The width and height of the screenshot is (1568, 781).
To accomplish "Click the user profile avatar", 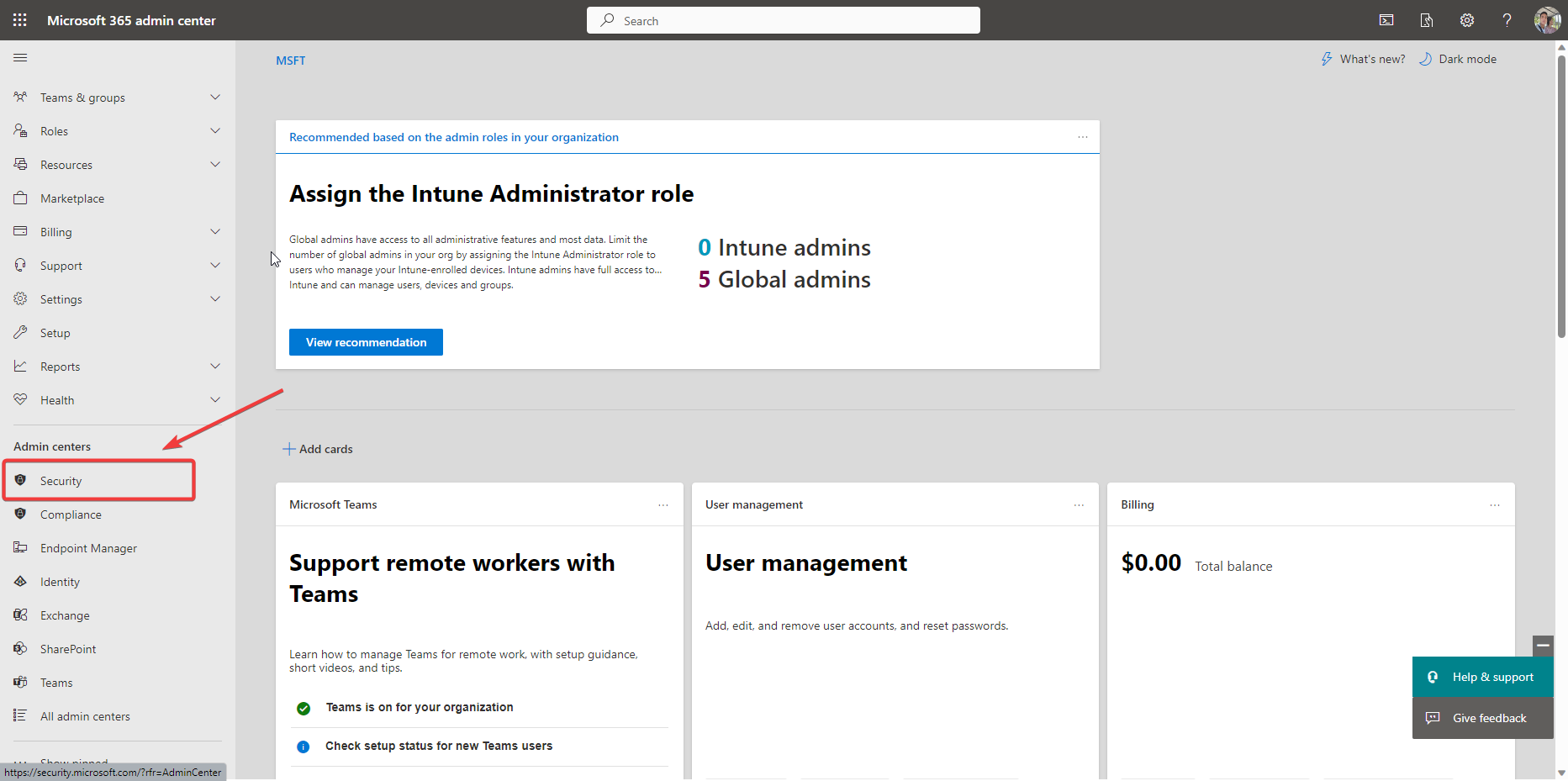I will [x=1547, y=20].
